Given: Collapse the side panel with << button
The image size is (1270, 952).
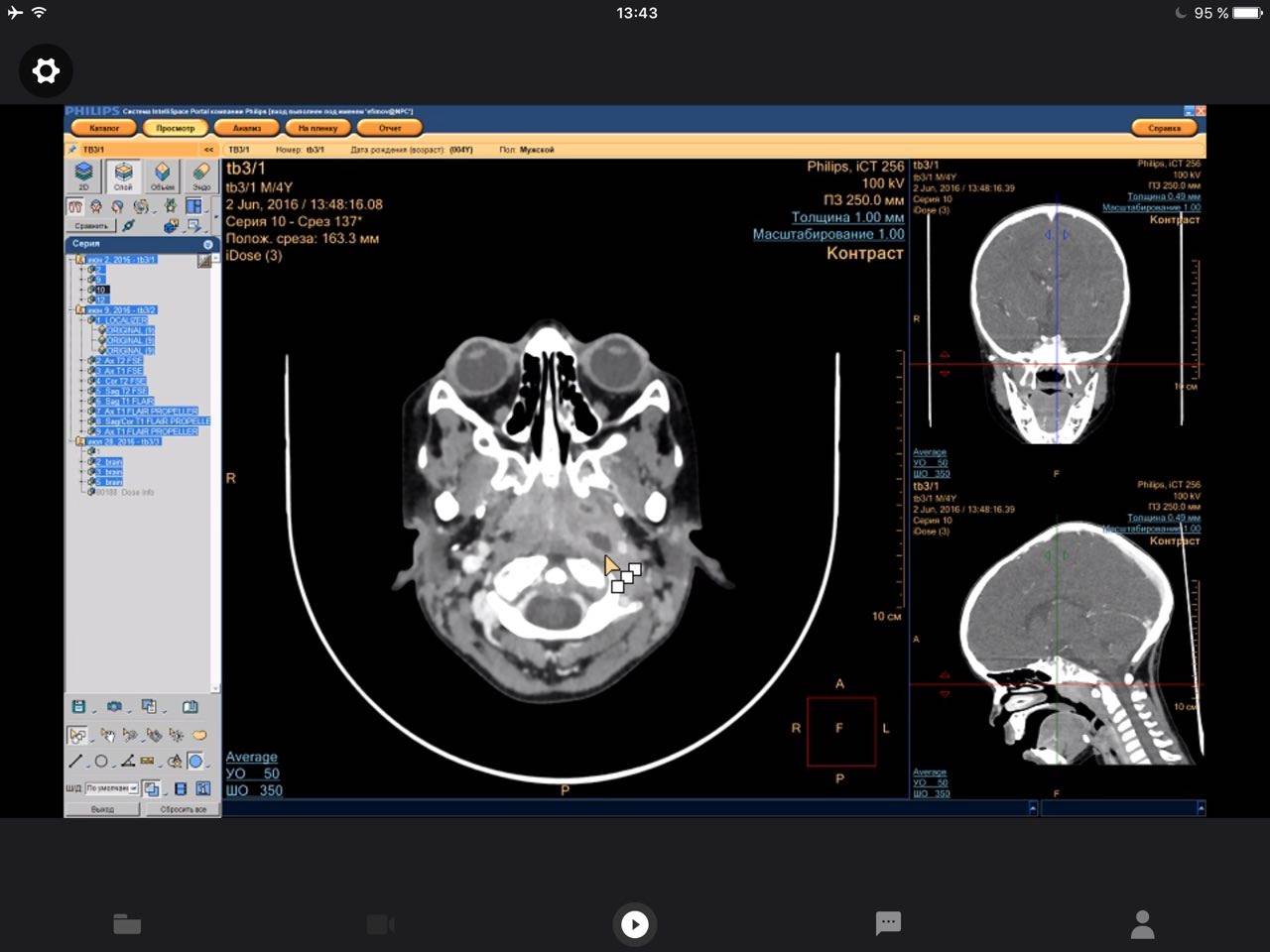Looking at the screenshot, I should 208,150.
